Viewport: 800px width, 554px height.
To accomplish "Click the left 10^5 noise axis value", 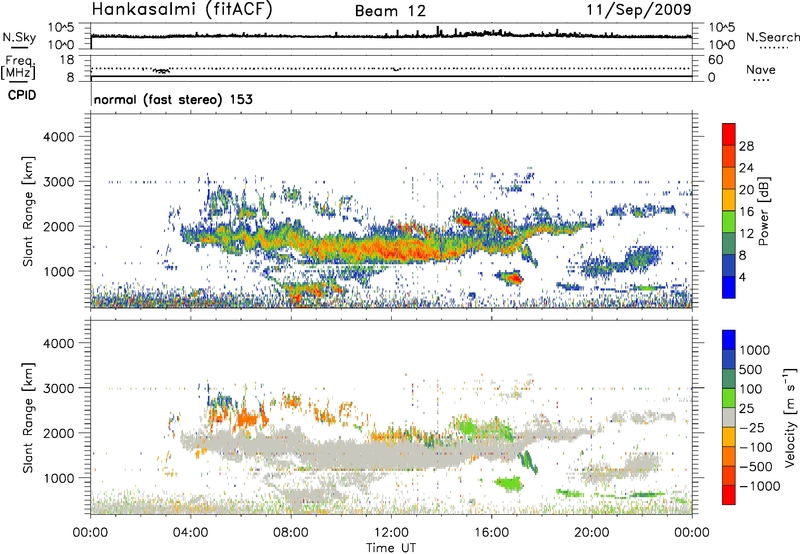I will coord(61,28).
